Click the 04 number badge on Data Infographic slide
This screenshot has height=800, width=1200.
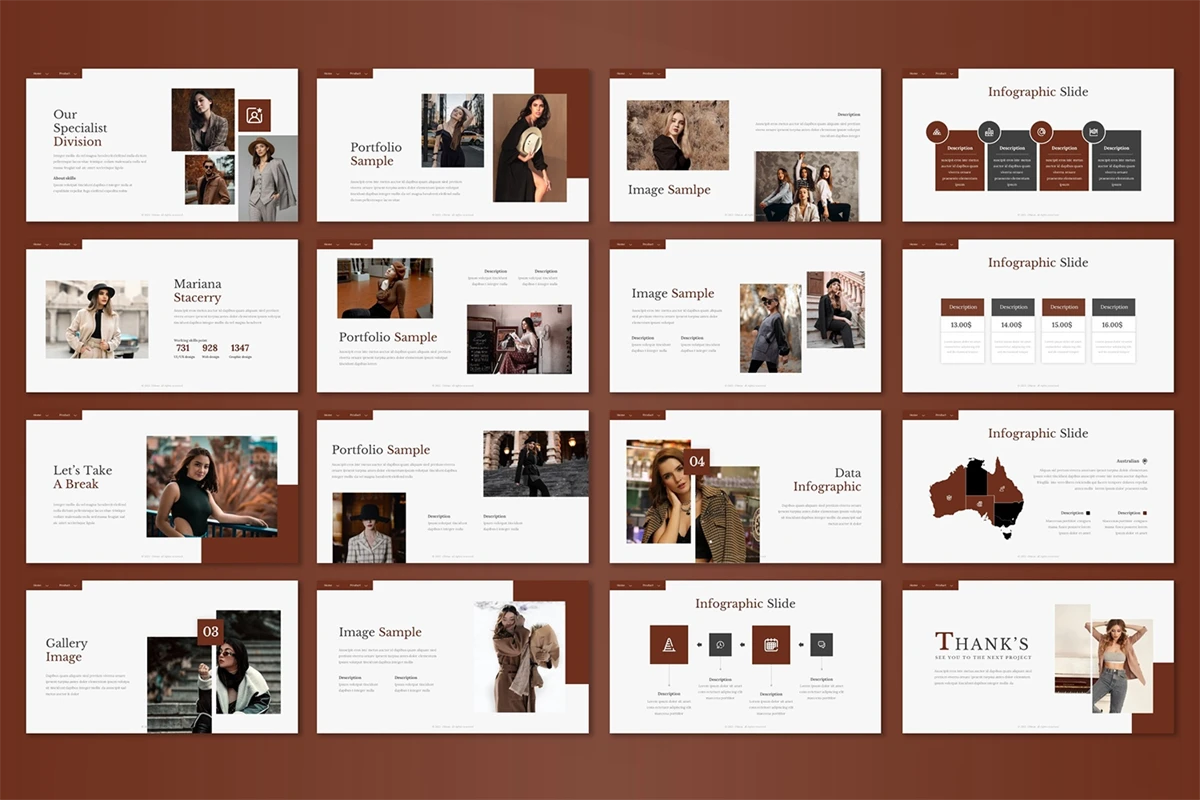698,461
